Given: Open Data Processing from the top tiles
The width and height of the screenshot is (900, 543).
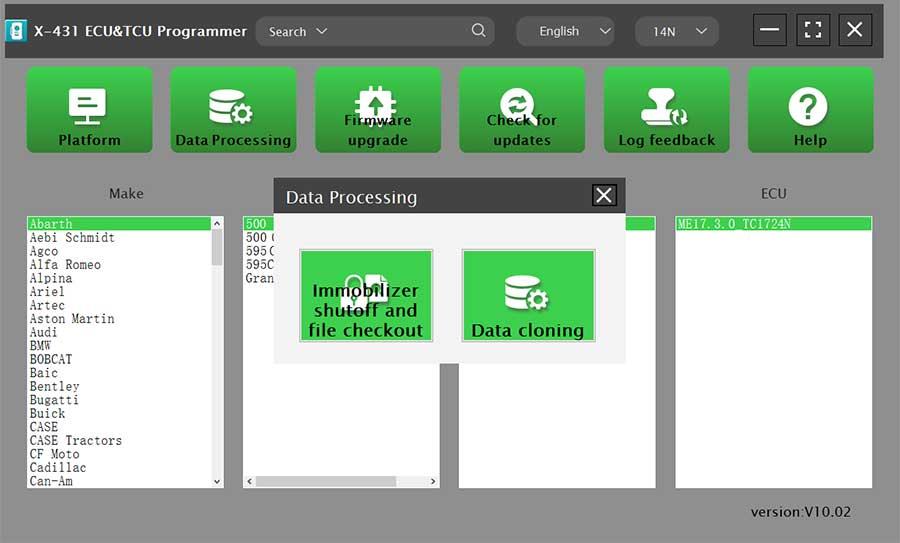Looking at the screenshot, I should (x=234, y=110).
